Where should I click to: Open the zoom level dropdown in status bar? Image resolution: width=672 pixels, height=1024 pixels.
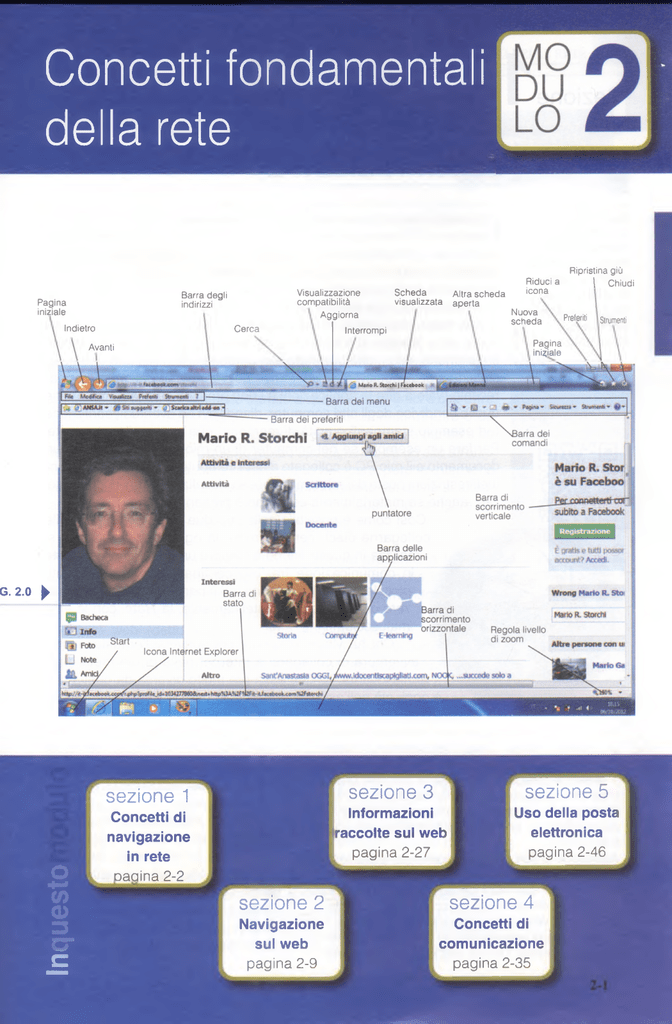click(619, 692)
